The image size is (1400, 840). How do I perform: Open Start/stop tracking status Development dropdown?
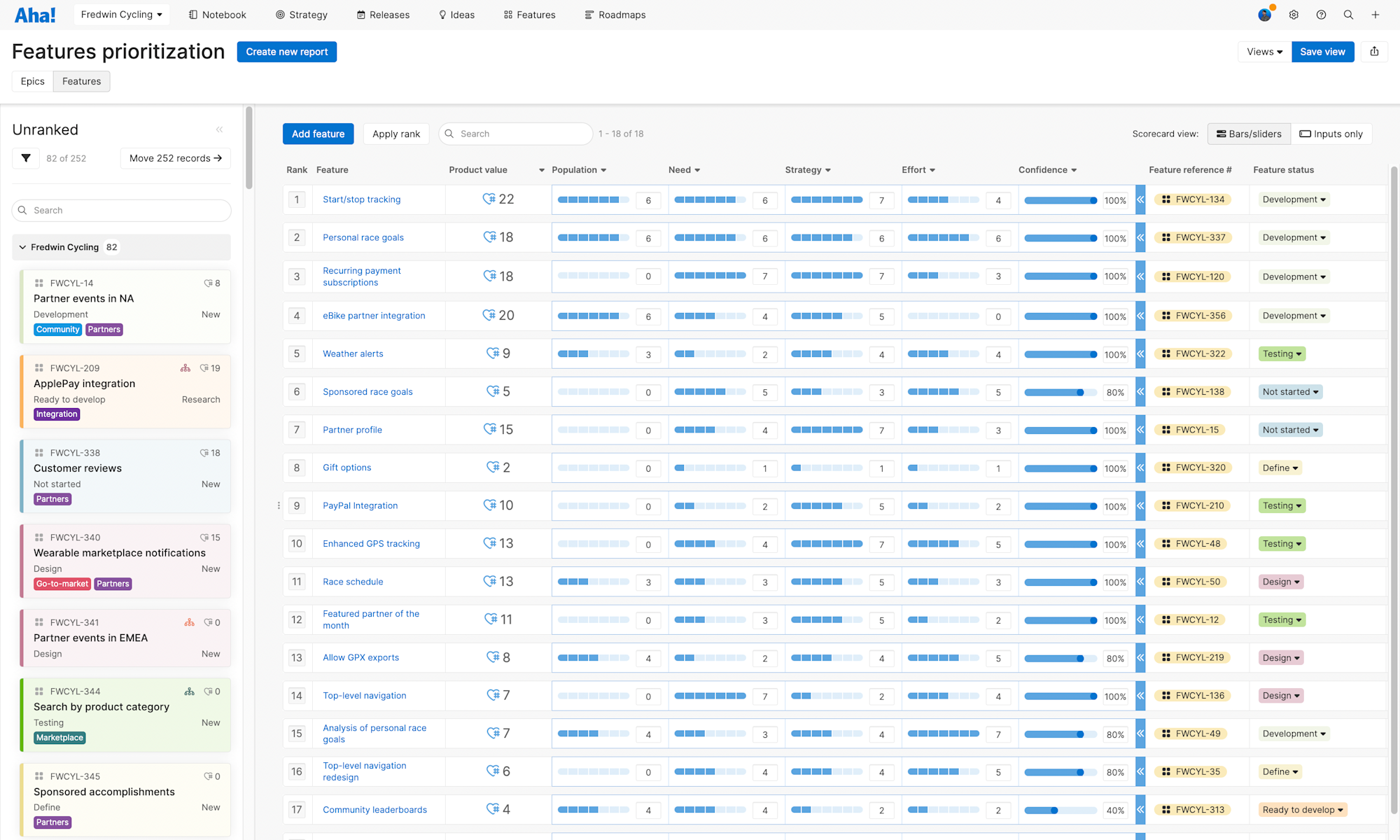(x=1294, y=199)
